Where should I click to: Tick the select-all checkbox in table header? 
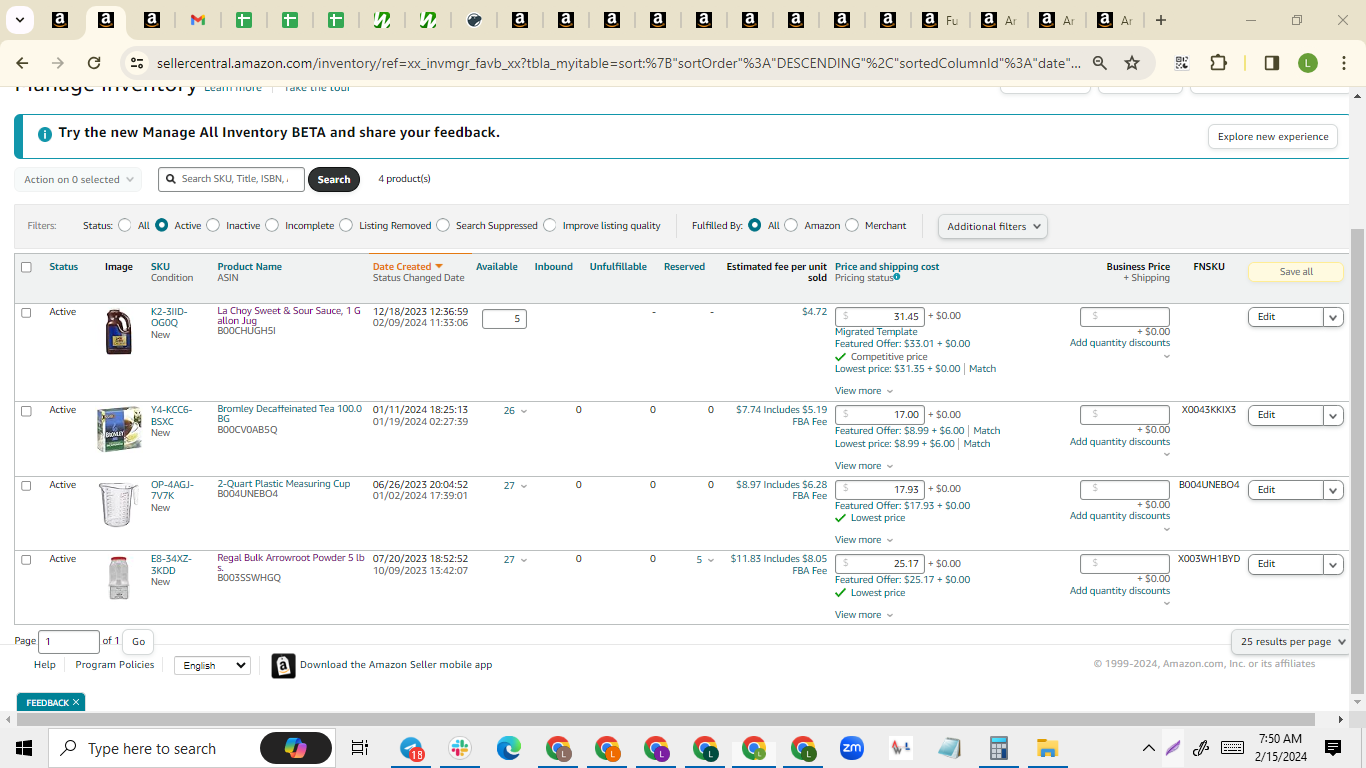[26, 267]
